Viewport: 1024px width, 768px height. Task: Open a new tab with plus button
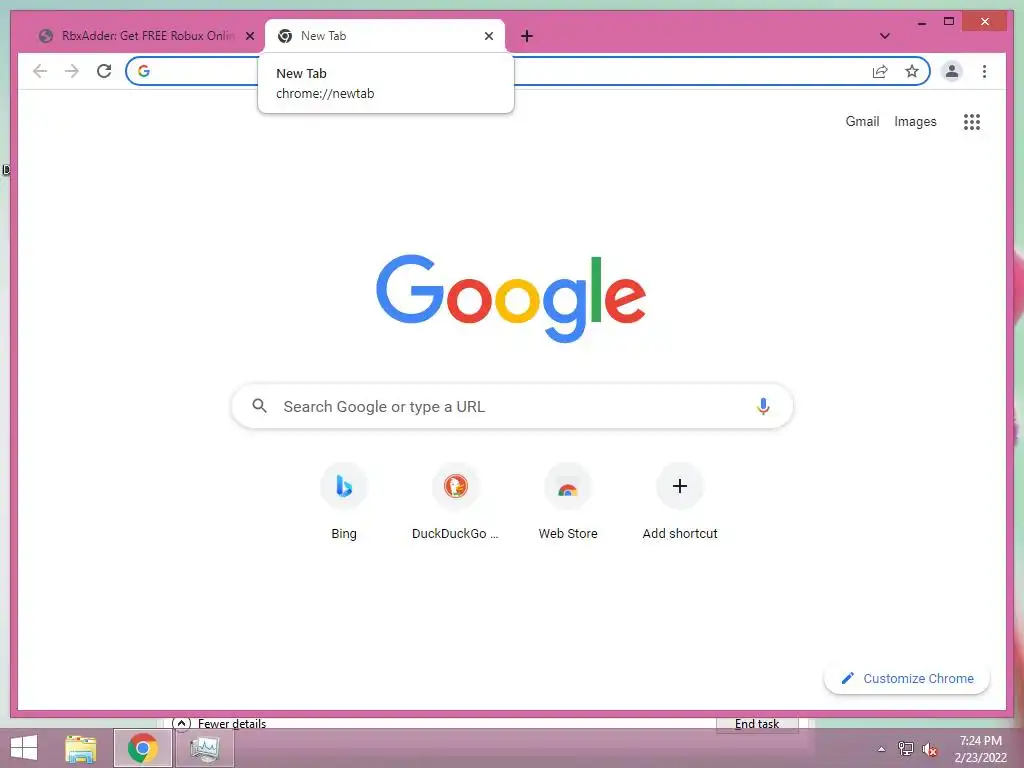[527, 36]
